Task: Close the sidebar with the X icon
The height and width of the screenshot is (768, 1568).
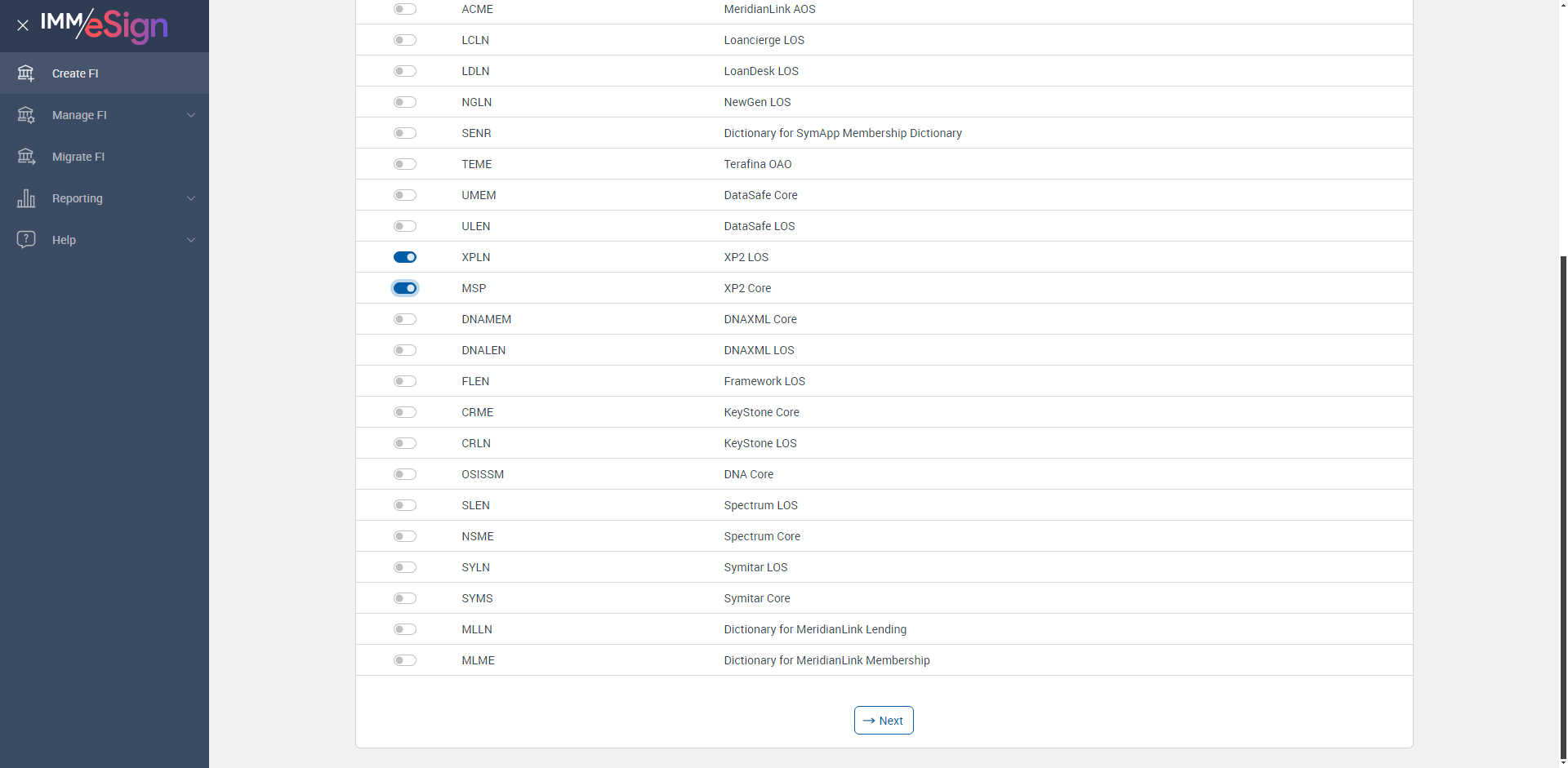Action: coord(23,25)
